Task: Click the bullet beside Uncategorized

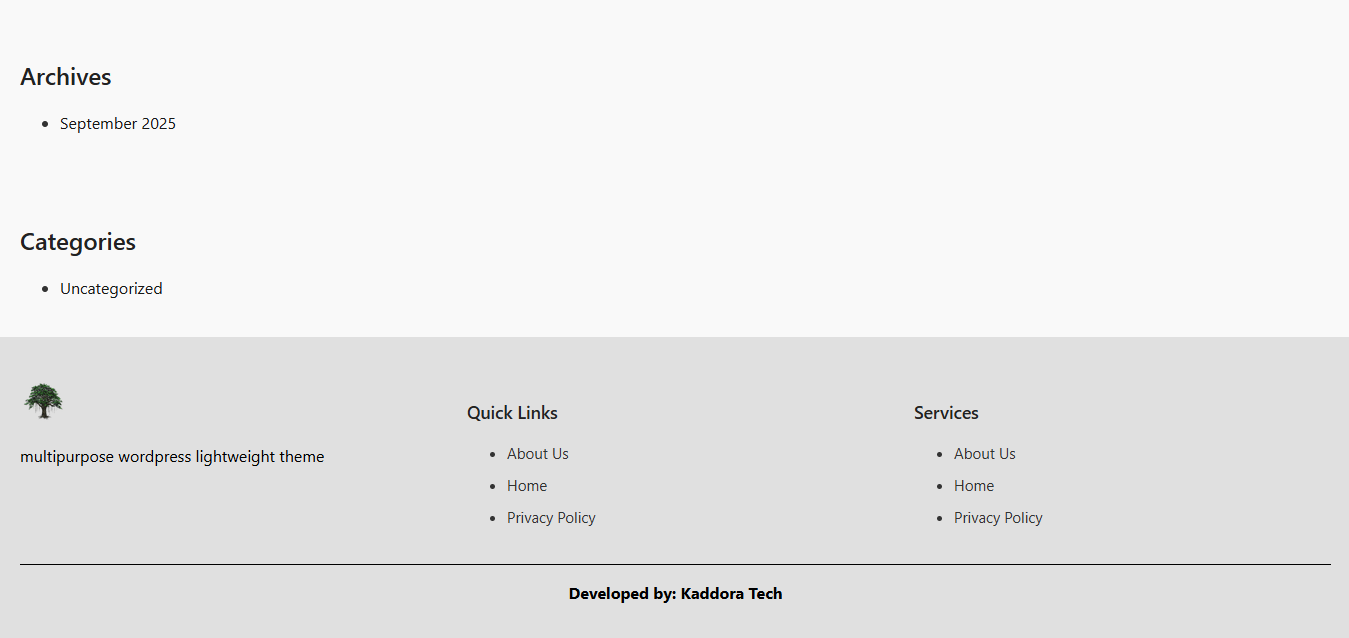Action: click(x=45, y=289)
